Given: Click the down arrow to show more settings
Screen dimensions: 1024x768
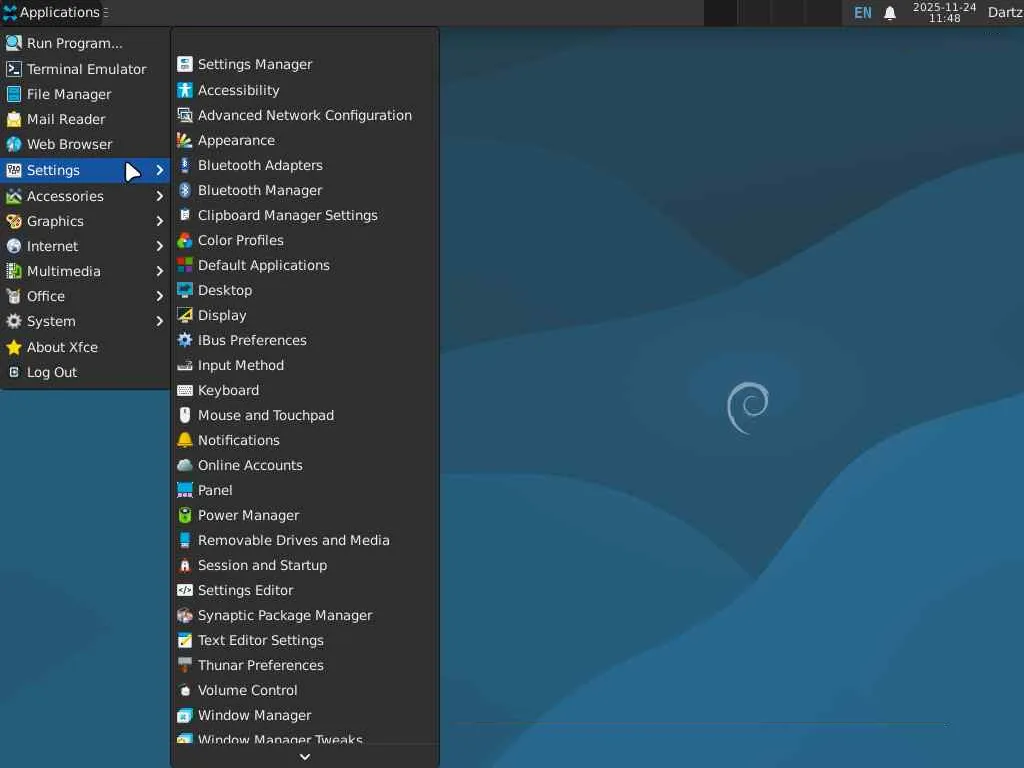Looking at the screenshot, I should 304,756.
